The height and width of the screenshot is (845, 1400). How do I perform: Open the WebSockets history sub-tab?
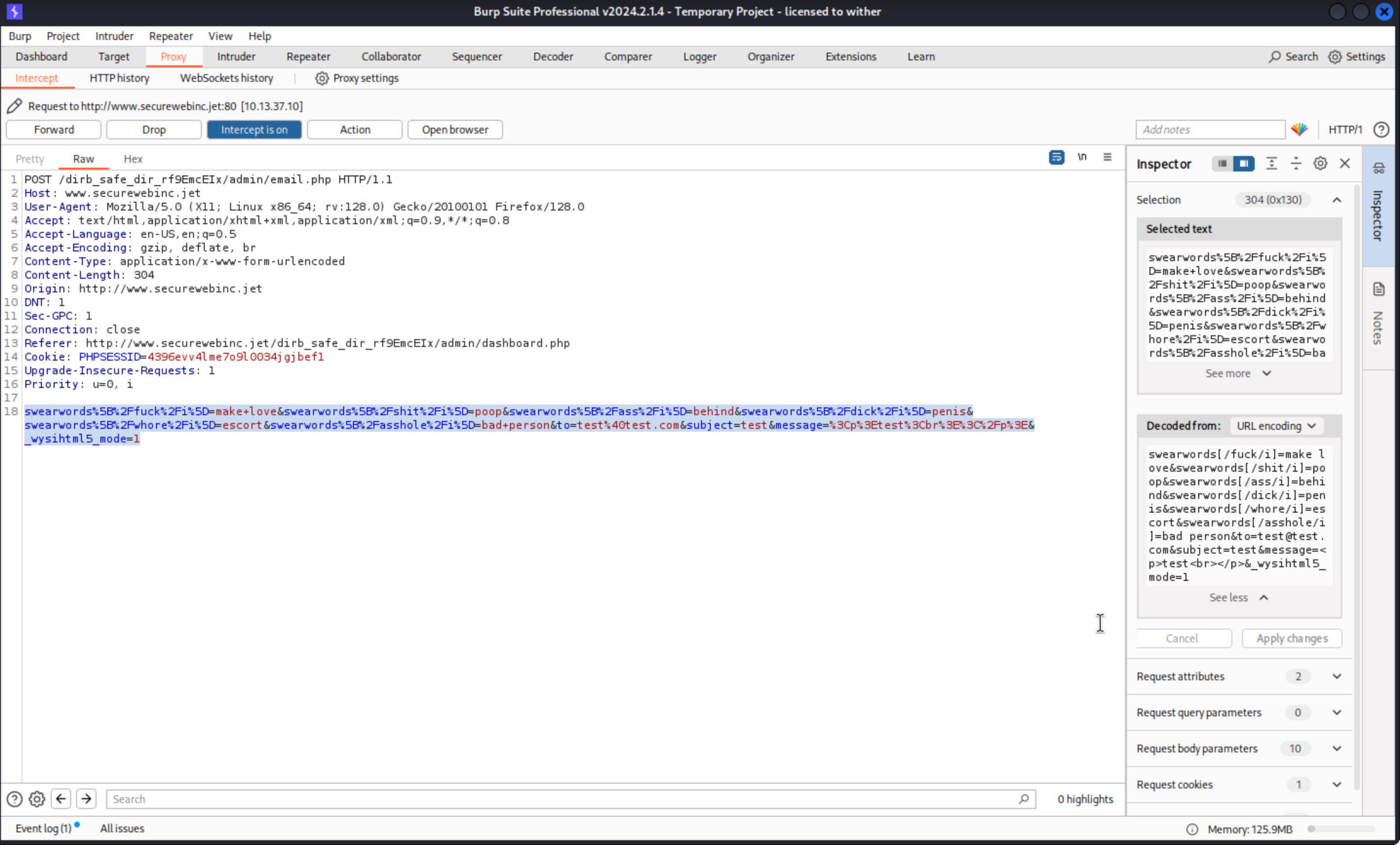tap(227, 78)
